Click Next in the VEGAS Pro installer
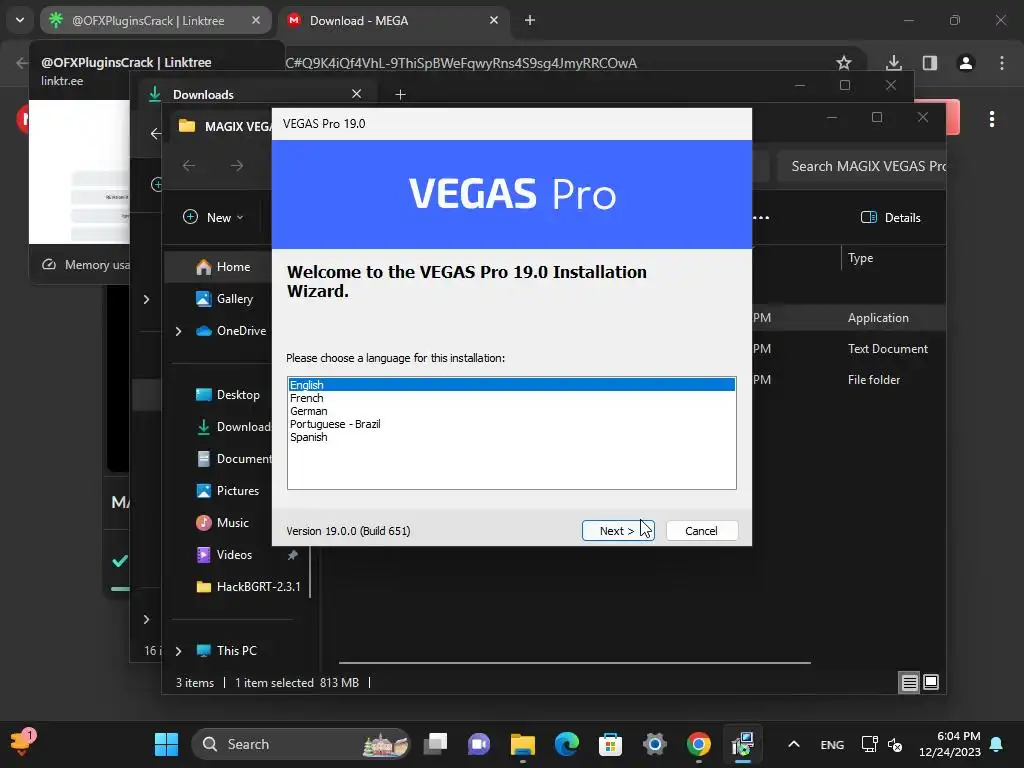The width and height of the screenshot is (1024, 768). pyautogui.click(x=617, y=530)
